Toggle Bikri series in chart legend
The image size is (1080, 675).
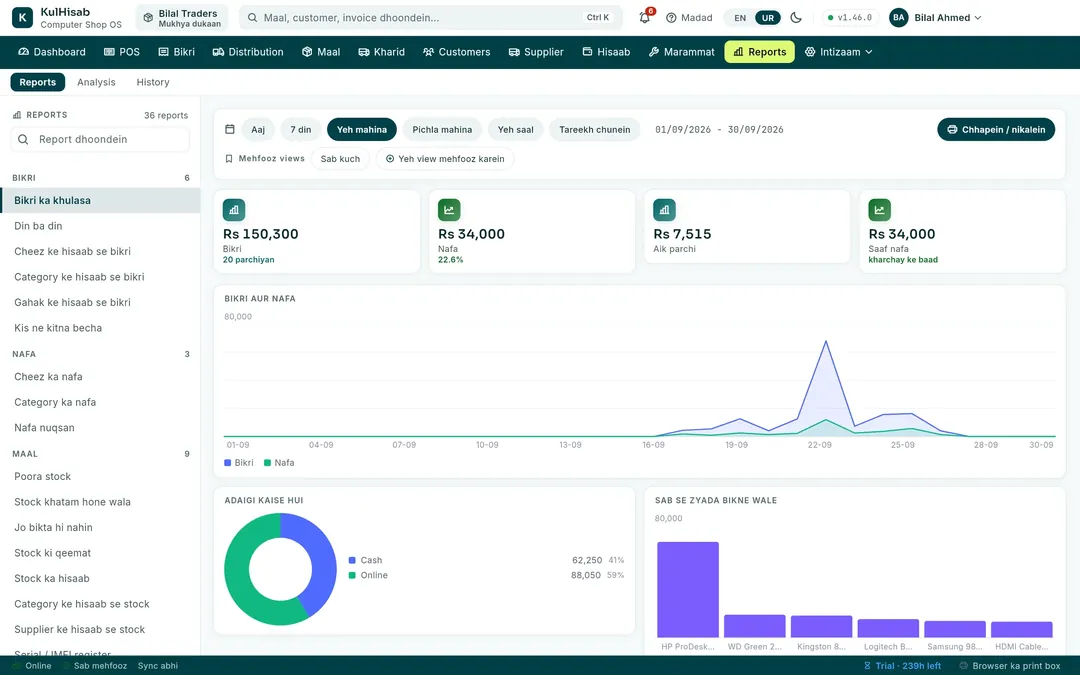(x=239, y=463)
